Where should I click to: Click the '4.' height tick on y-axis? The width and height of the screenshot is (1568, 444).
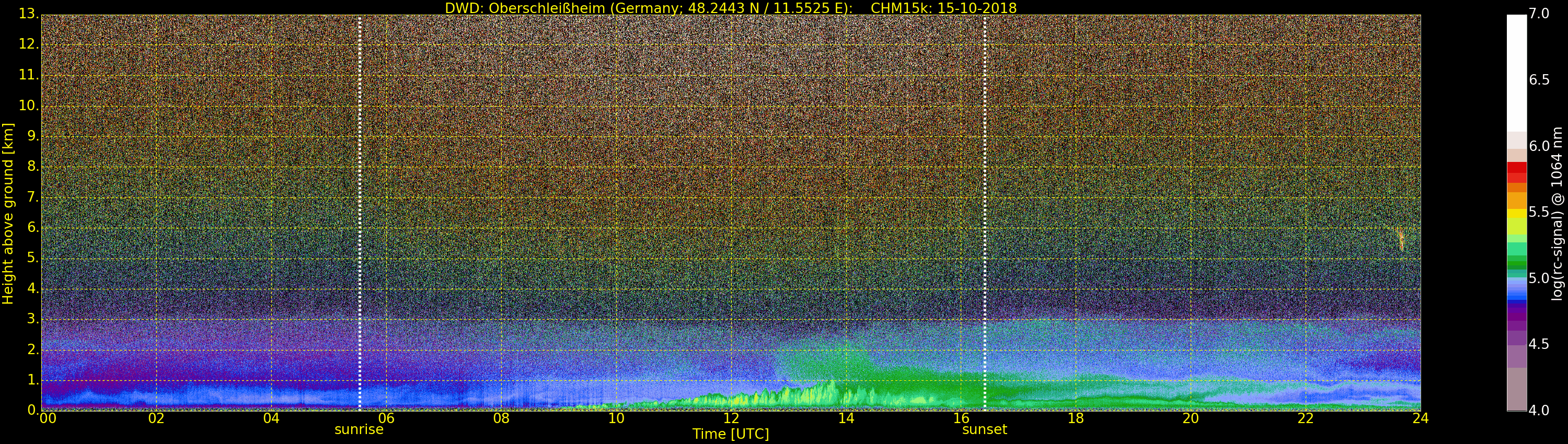[x=33, y=288]
